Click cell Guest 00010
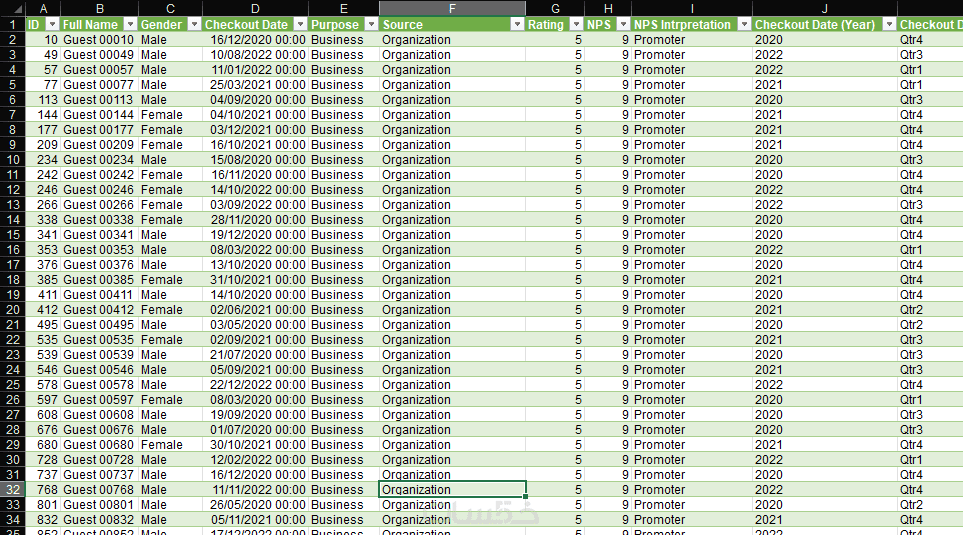The image size is (963, 535). point(98,40)
